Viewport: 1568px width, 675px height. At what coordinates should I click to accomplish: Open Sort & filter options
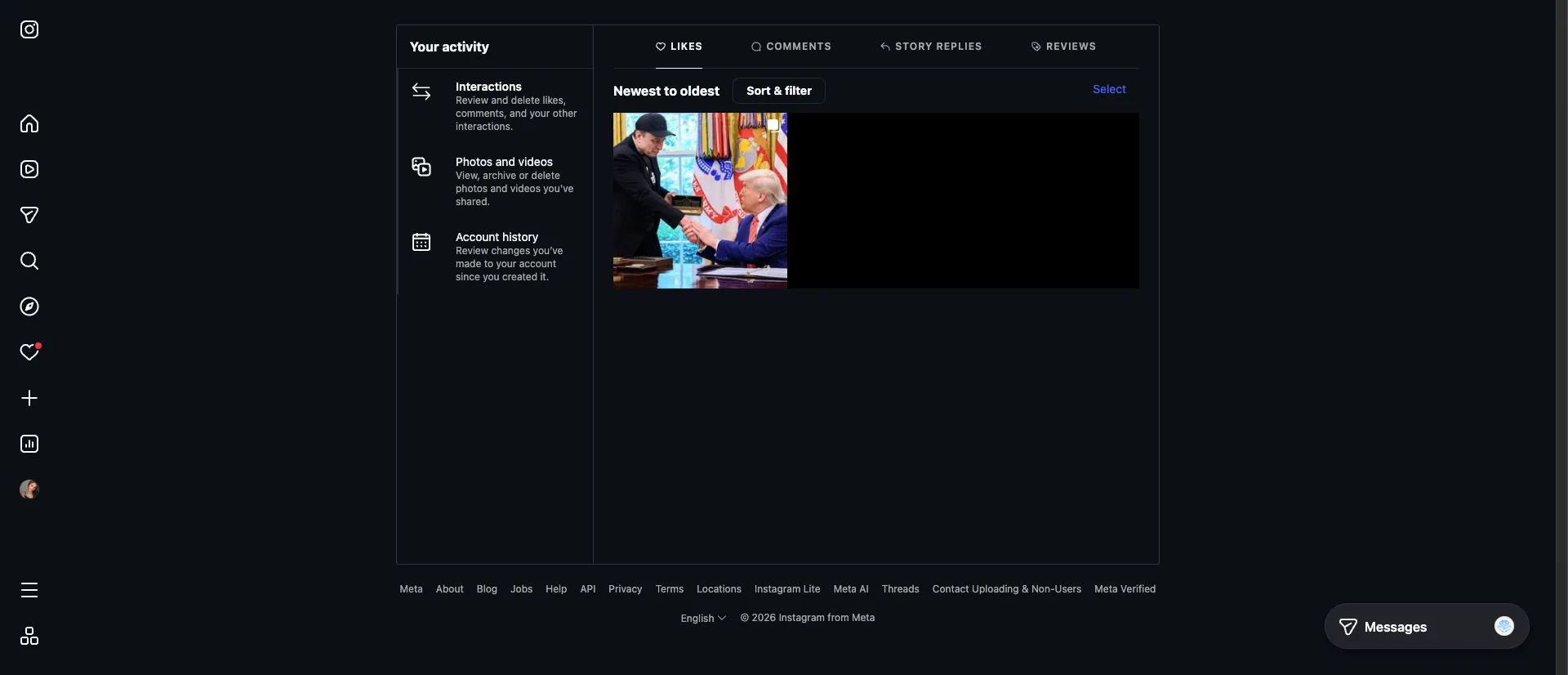pos(778,91)
